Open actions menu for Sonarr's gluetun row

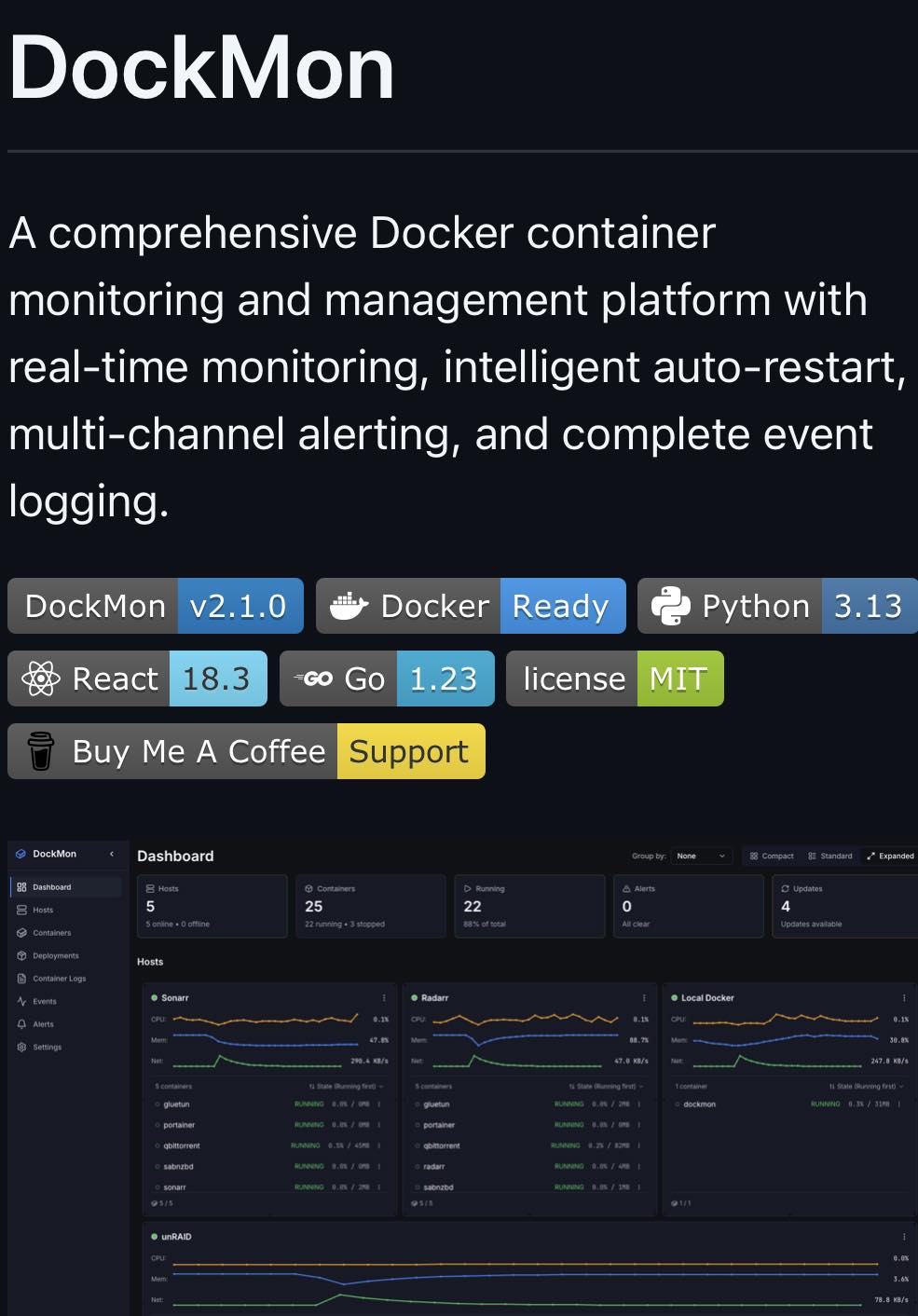click(379, 1104)
